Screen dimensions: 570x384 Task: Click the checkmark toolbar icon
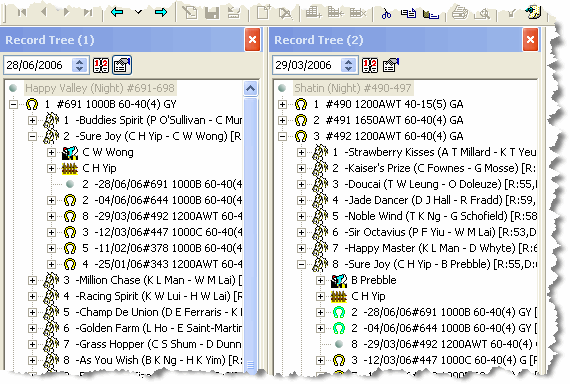(x=511, y=14)
